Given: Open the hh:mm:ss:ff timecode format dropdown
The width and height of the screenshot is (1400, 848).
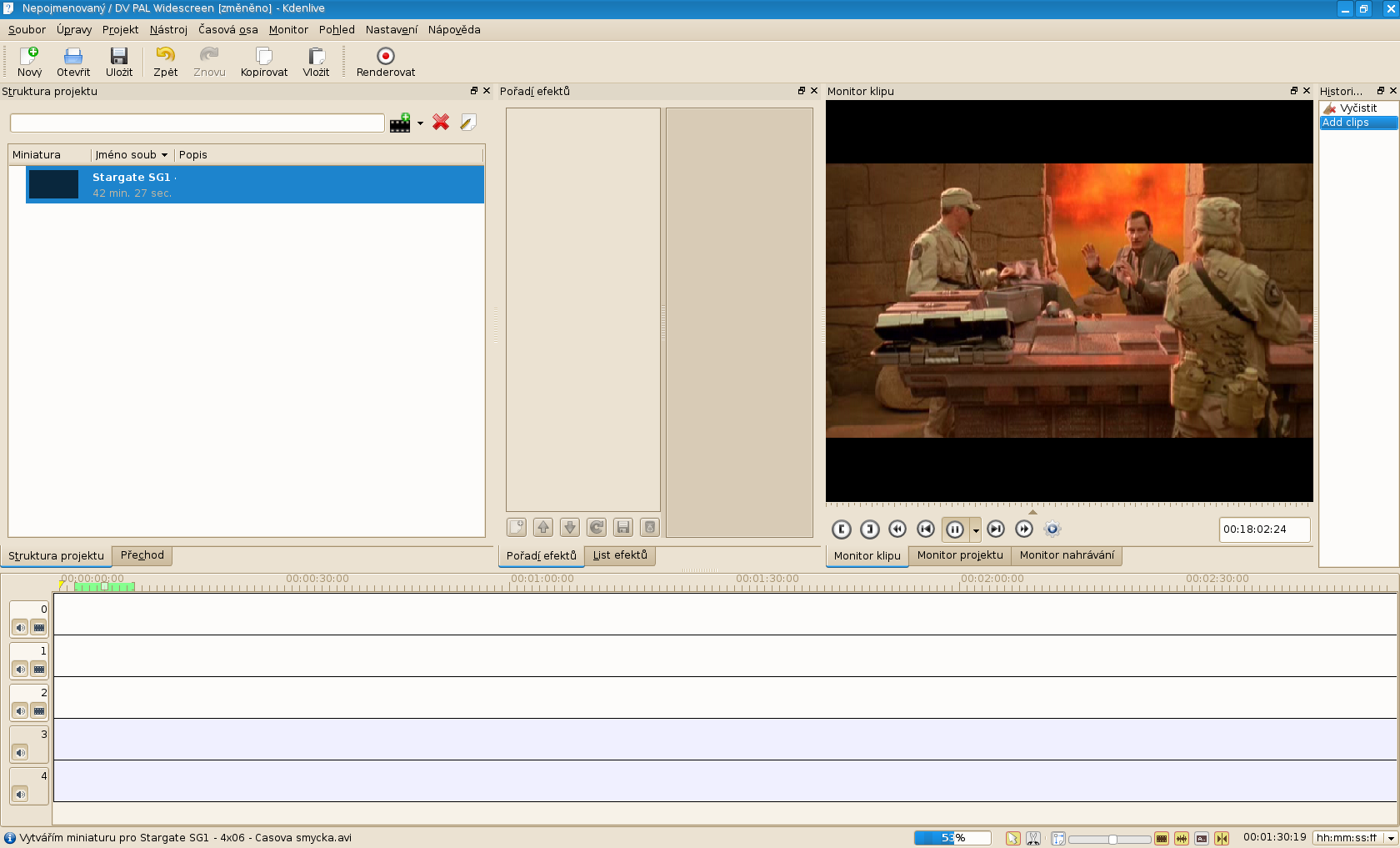Looking at the screenshot, I should click(x=1354, y=838).
